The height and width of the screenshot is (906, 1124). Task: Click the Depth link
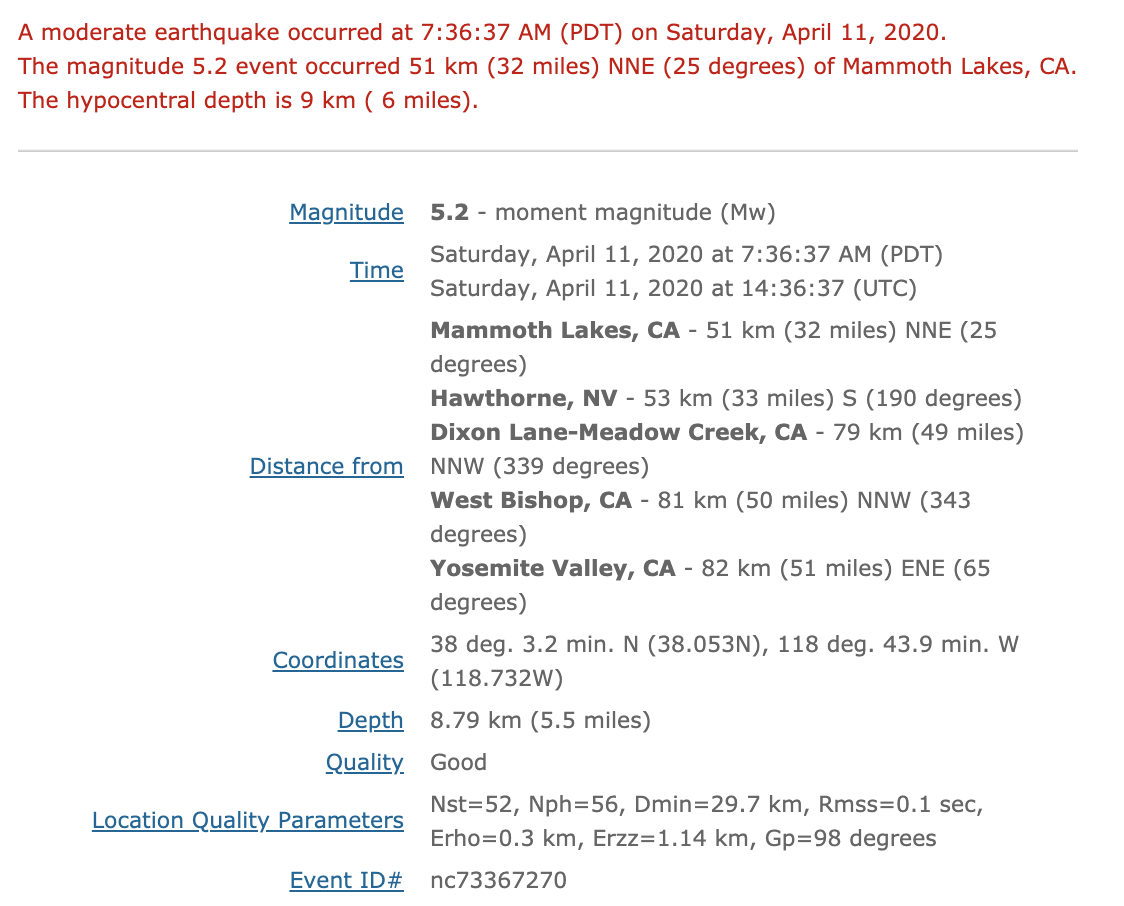371,721
